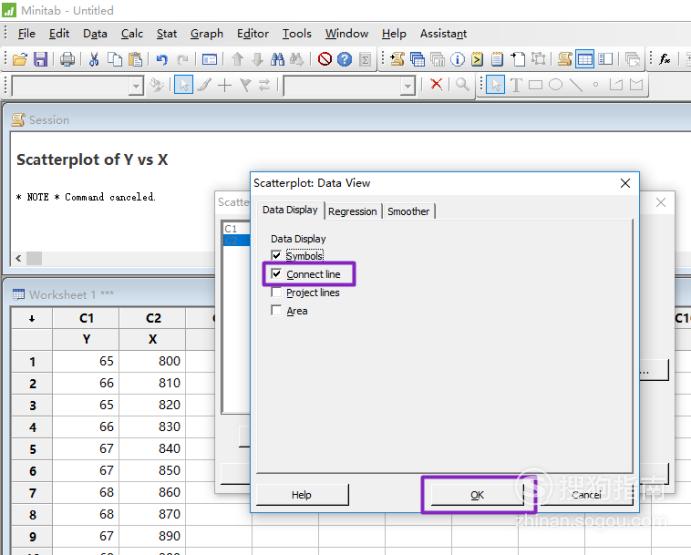Screen dimensions: 691x555
Task: Open Help with the blue question mark icon
Action: (345, 59)
